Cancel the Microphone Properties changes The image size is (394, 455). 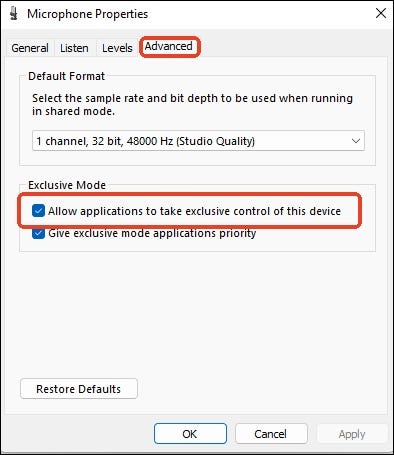pos(271,434)
